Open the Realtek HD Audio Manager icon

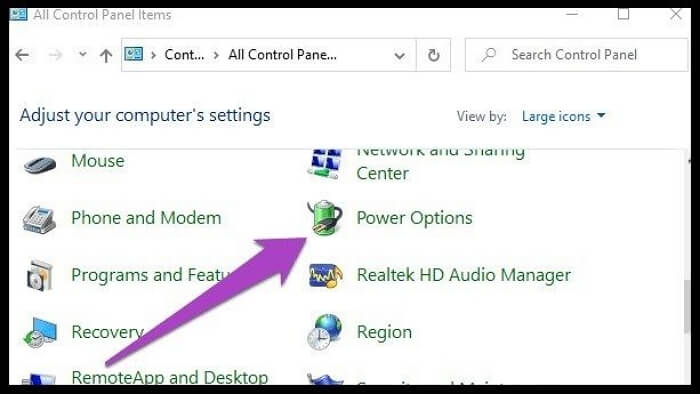[x=325, y=276]
